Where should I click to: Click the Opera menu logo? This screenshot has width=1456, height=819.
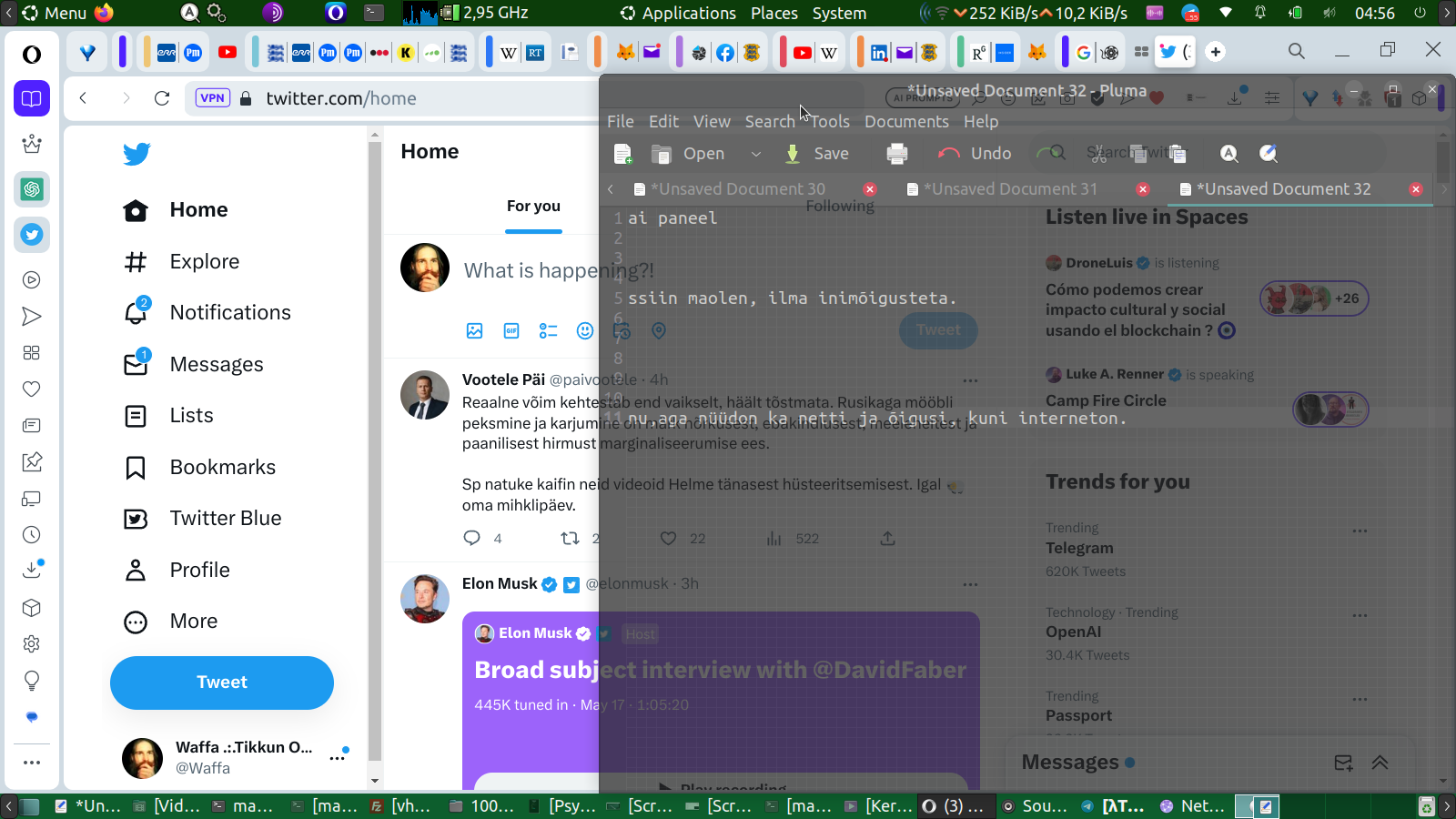click(32, 55)
